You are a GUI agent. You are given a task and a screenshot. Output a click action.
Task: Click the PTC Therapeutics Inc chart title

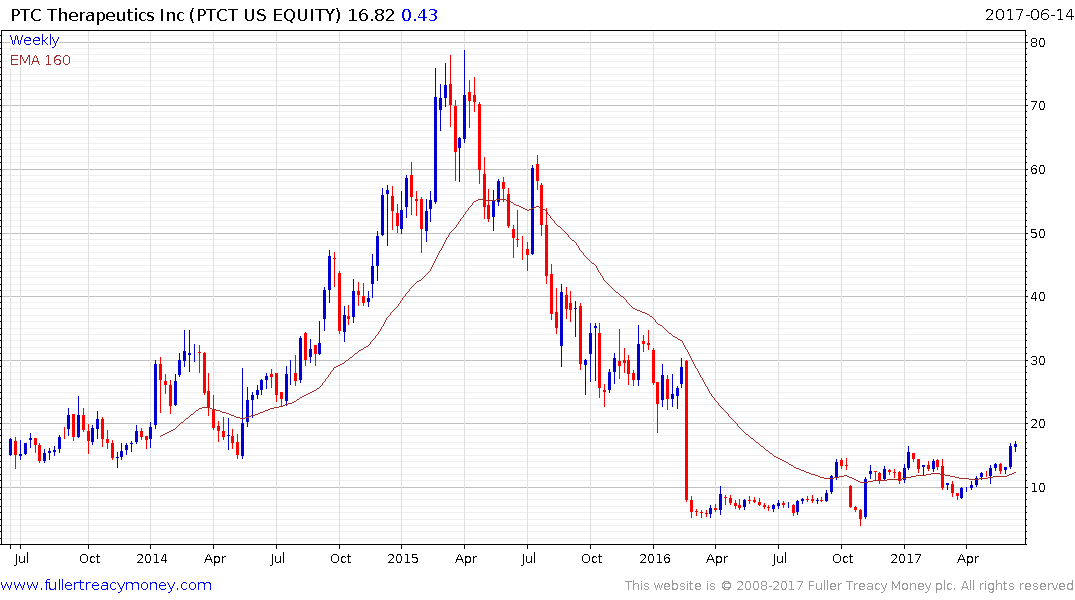point(176,14)
